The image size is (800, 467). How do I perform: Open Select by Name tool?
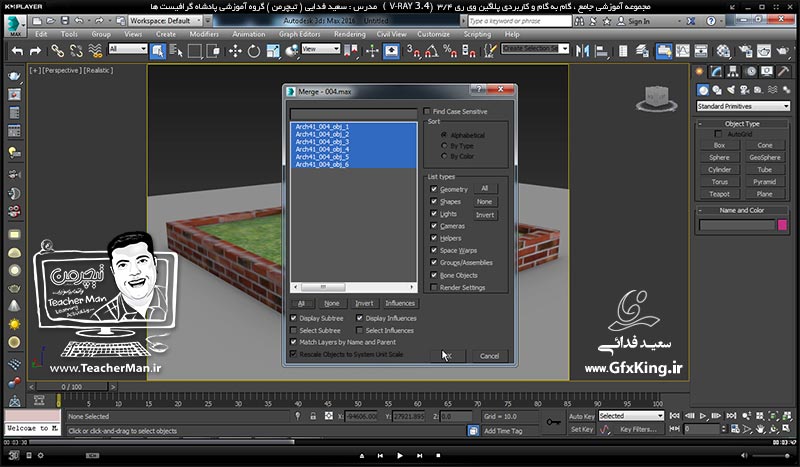pyautogui.click(x=176, y=51)
